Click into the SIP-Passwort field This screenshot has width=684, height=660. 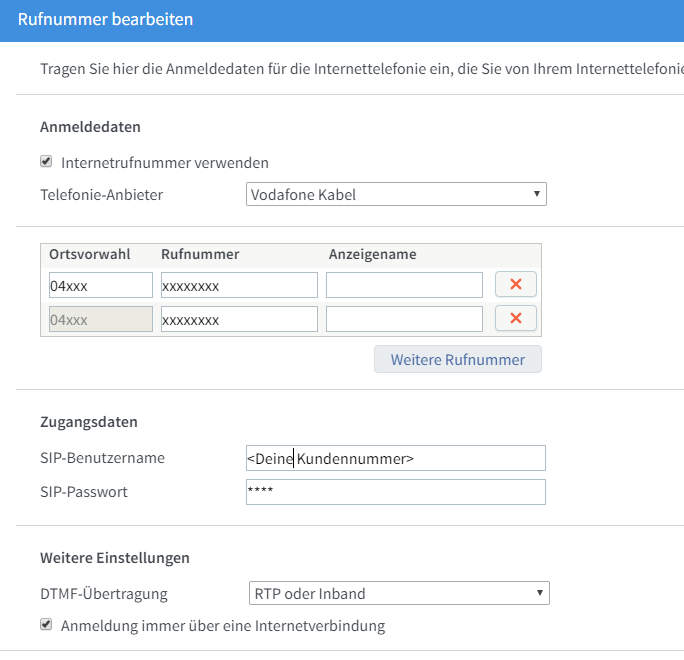tap(396, 492)
